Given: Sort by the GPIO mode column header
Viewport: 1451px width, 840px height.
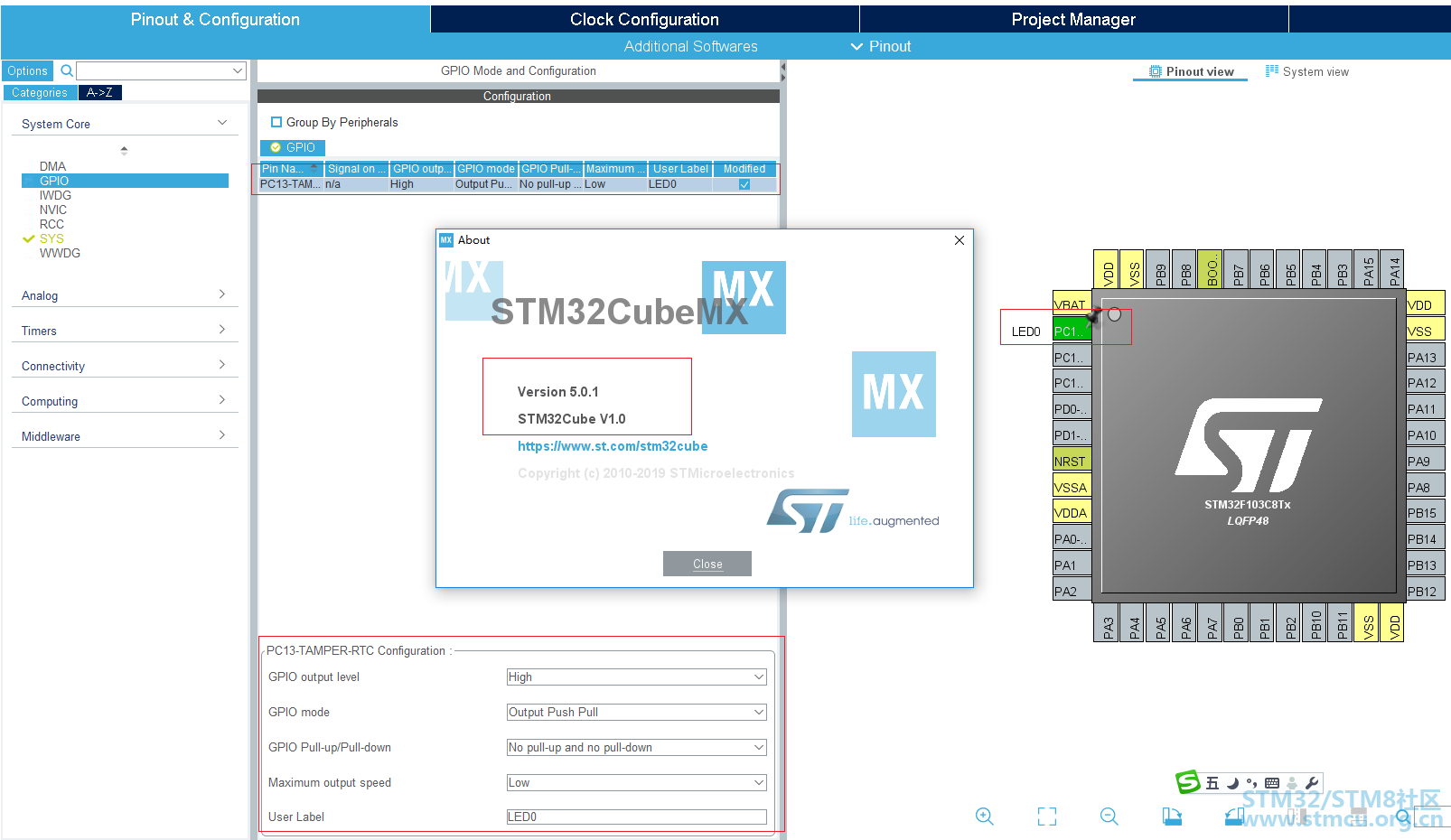Looking at the screenshot, I should coord(486,169).
